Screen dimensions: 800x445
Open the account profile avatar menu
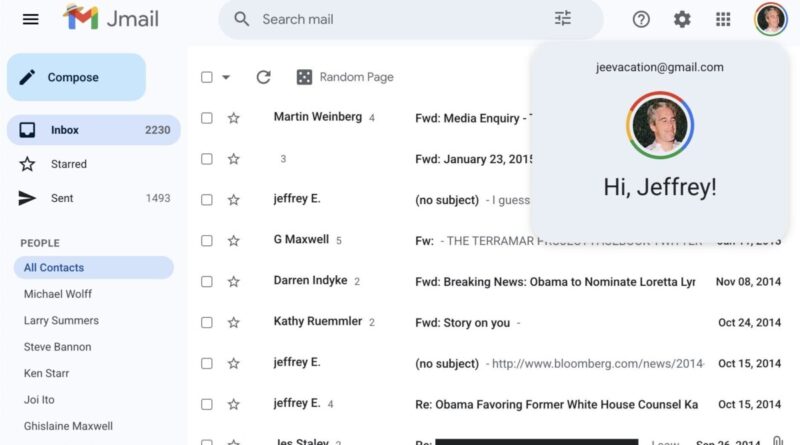[x=770, y=19]
